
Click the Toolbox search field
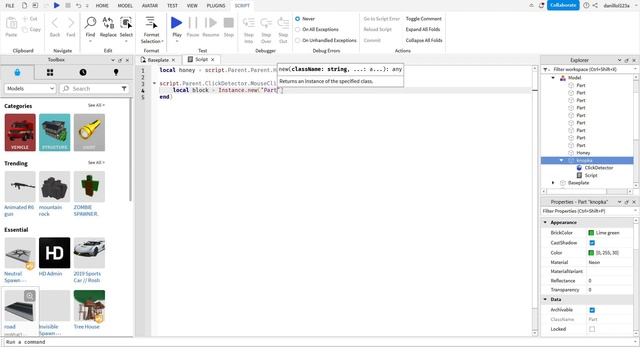pos(94,89)
